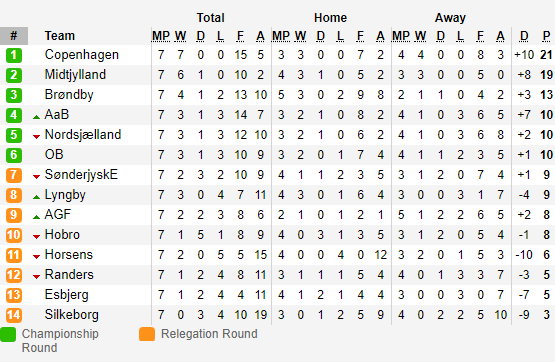This screenshot has width=555, height=362.
Task: Click the orange rank 7 badge
Action: 14,175
